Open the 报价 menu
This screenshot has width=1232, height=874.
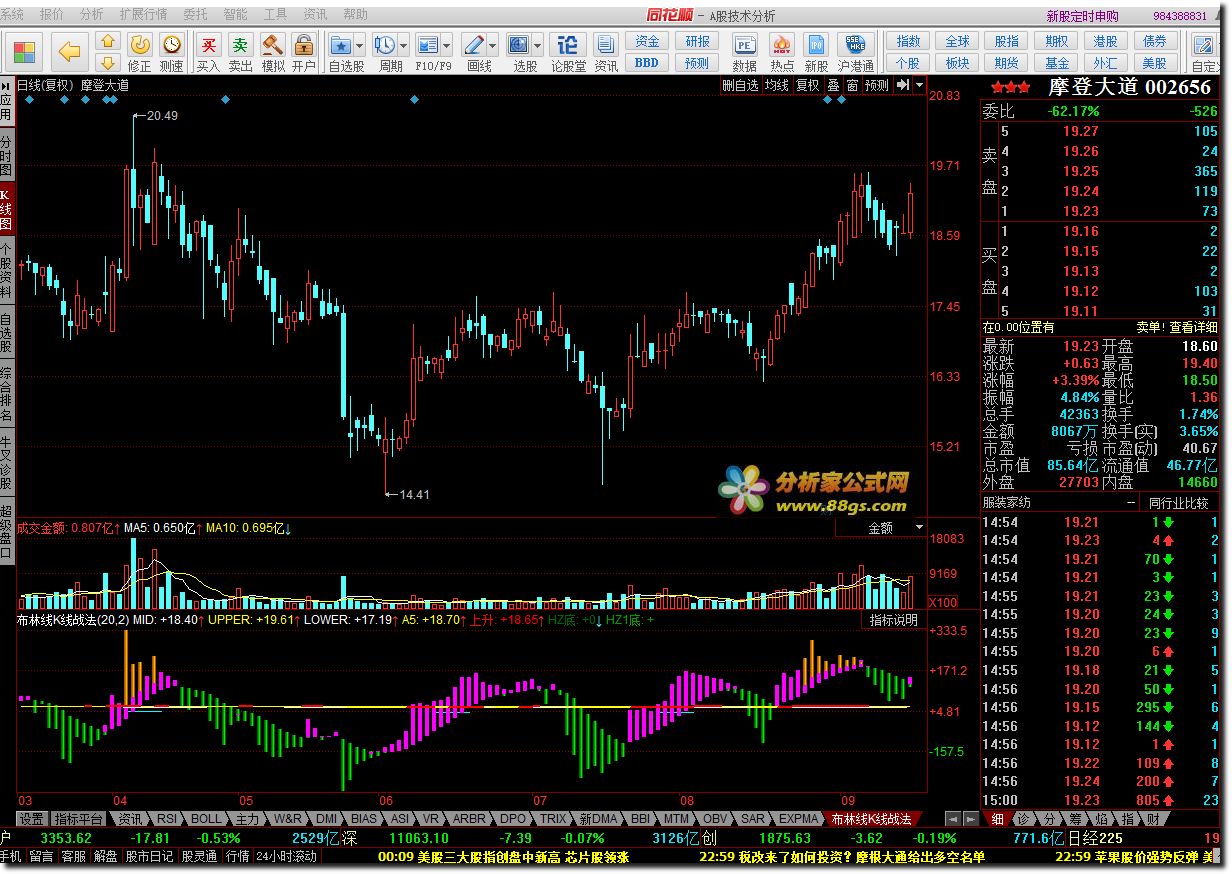point(51,14)
